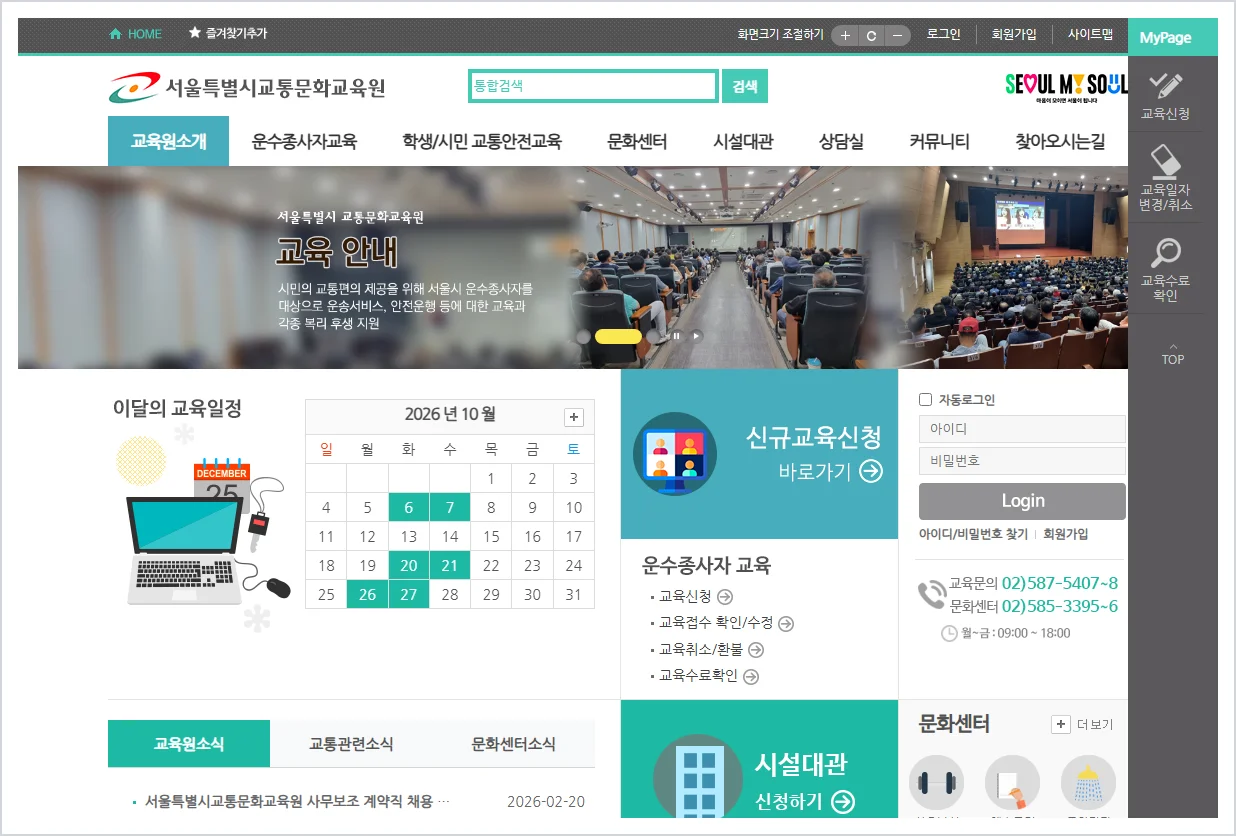This screenshot has height=836, width=1236.
Task: Open the 운수종사자교육 menu
Action: pos(304,142)
